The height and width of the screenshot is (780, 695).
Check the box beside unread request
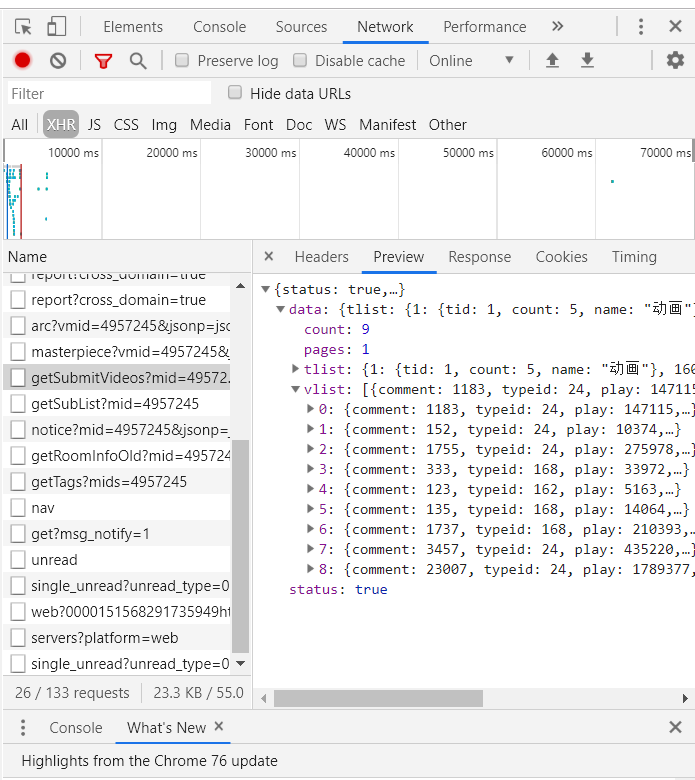coord(18,560)
